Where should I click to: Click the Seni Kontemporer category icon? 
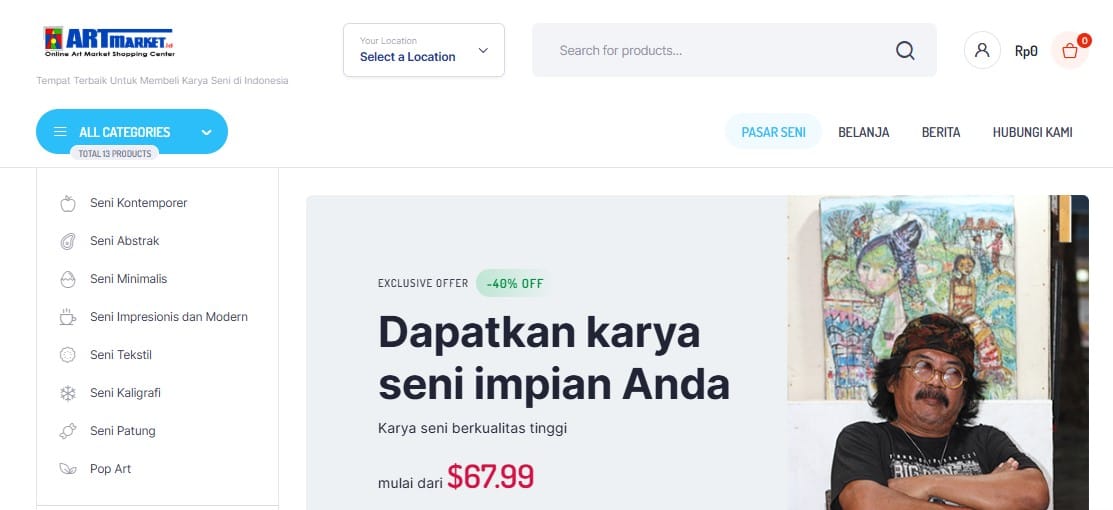[68, 204]
